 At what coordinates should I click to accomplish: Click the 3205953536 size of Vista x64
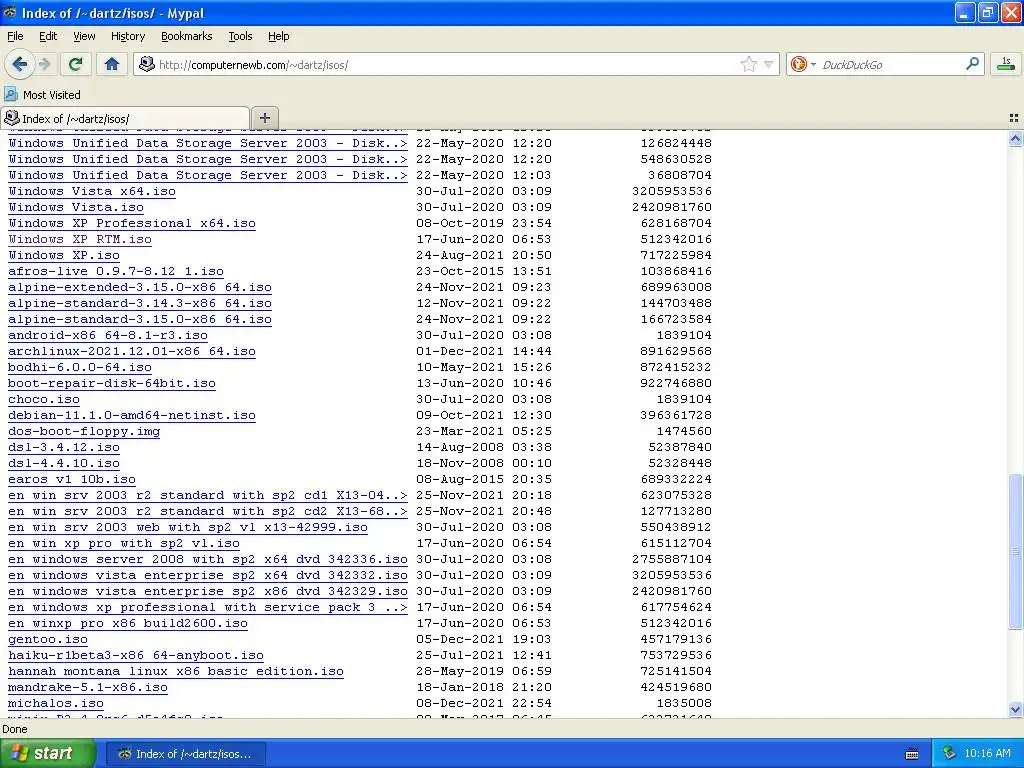point(671,191)
